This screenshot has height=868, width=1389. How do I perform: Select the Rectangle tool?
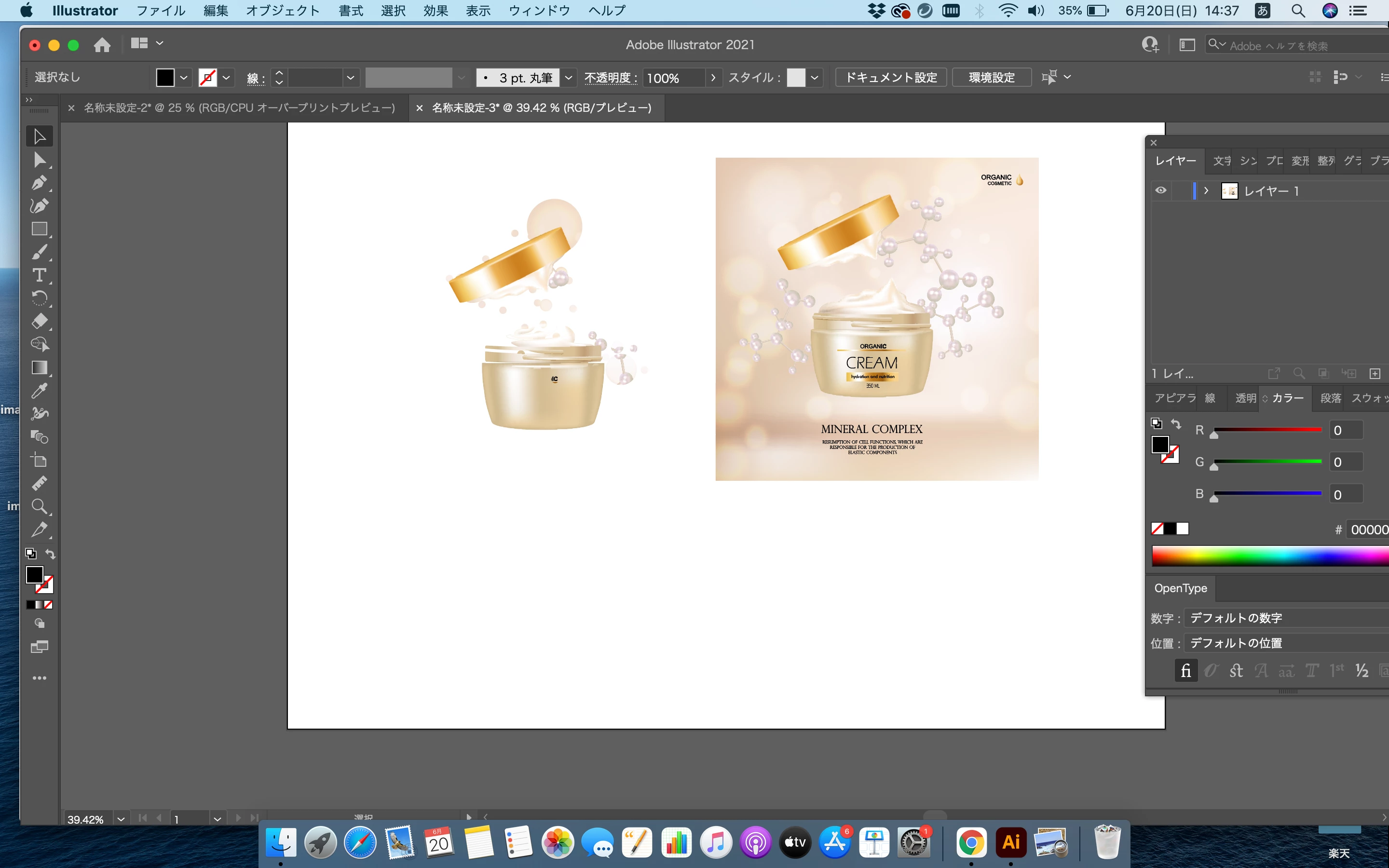39,229
